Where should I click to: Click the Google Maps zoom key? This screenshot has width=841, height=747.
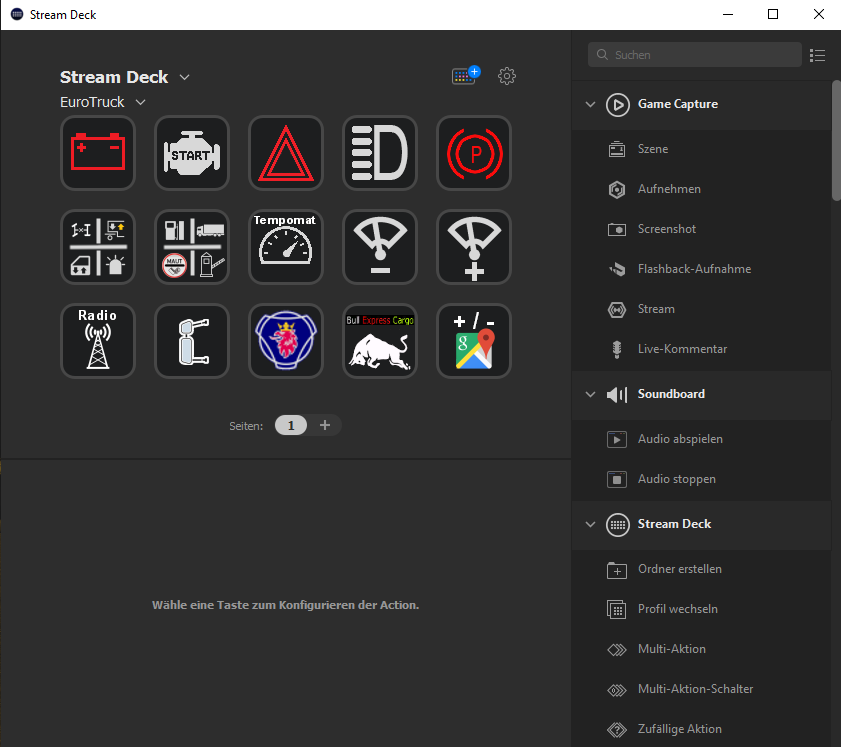click(x=474, y=341)
